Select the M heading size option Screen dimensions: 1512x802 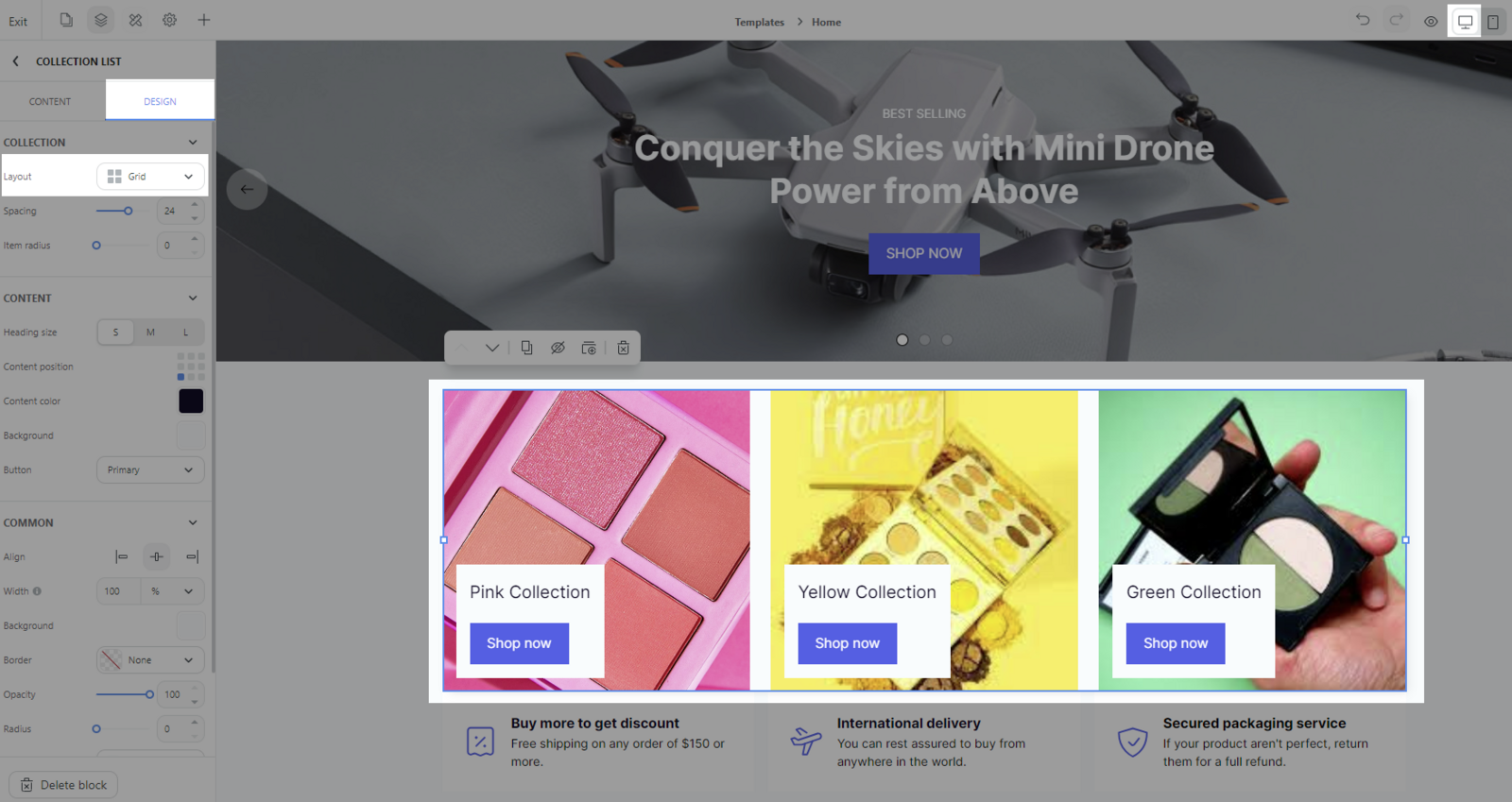[x=150, y=333]
